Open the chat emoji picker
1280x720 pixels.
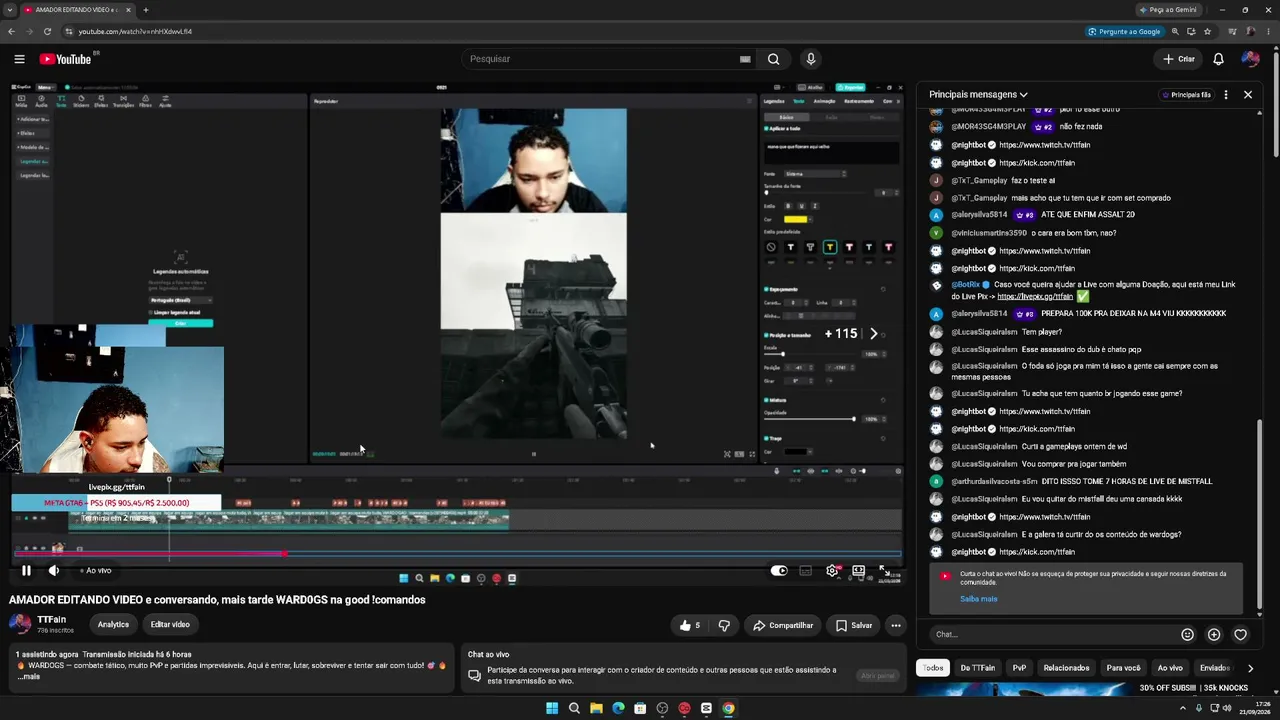click(x=1187, y=634)
